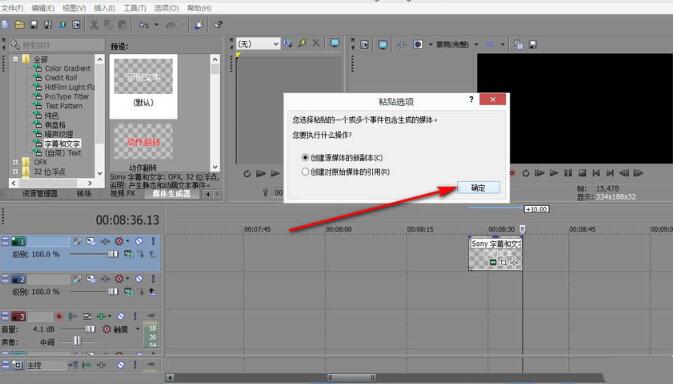This screenshot has width=673, height=384.
Task: Switch to the 媒体生成器 tab
Action: point(171,194)
